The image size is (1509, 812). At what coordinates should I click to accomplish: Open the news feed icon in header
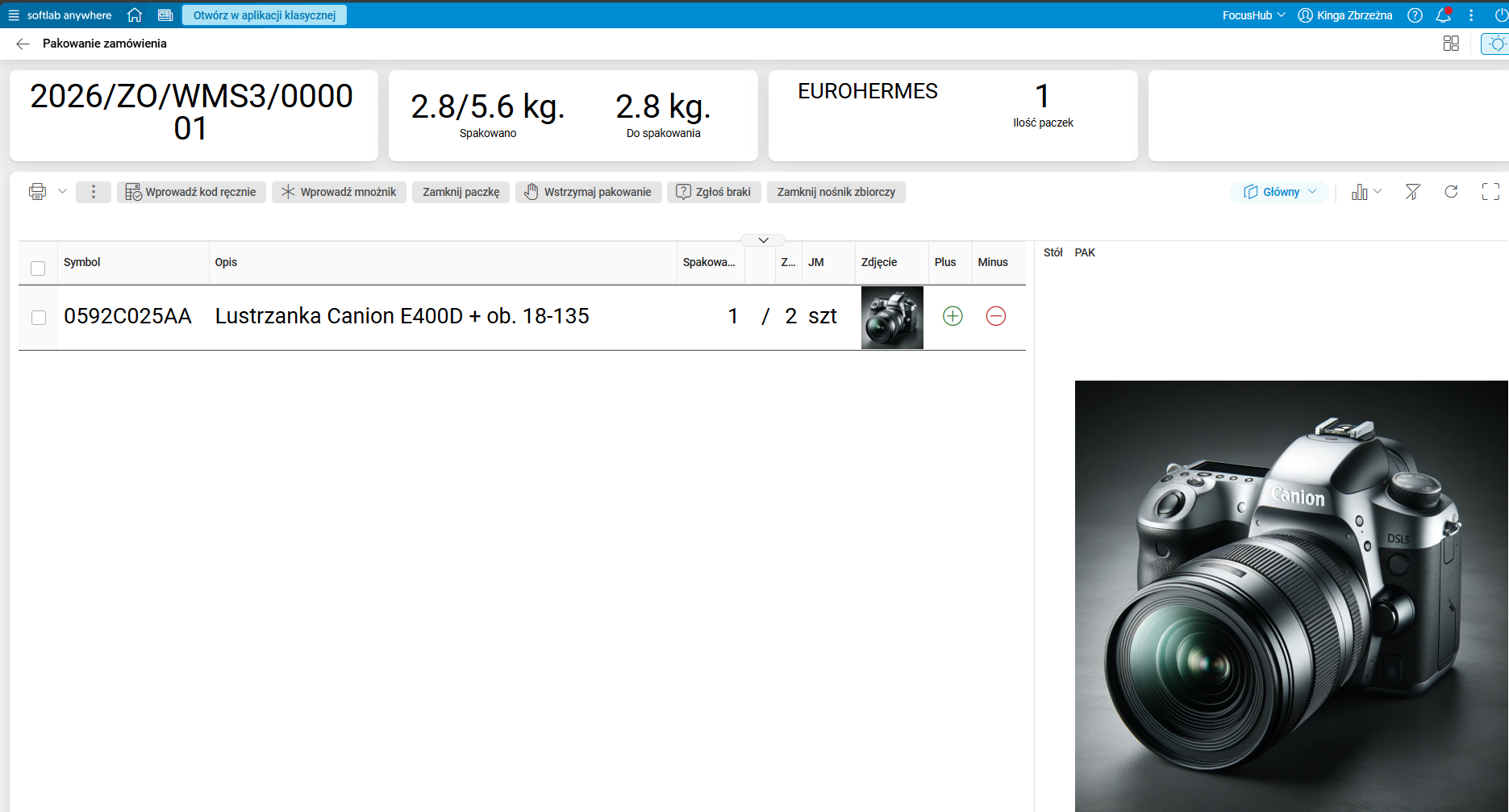click(x=165, y=15)
